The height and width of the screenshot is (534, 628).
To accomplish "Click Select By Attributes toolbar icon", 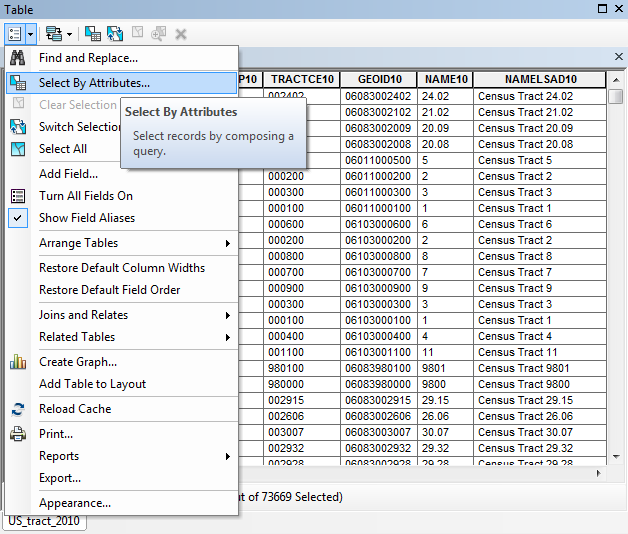I will tap(93, 34).
